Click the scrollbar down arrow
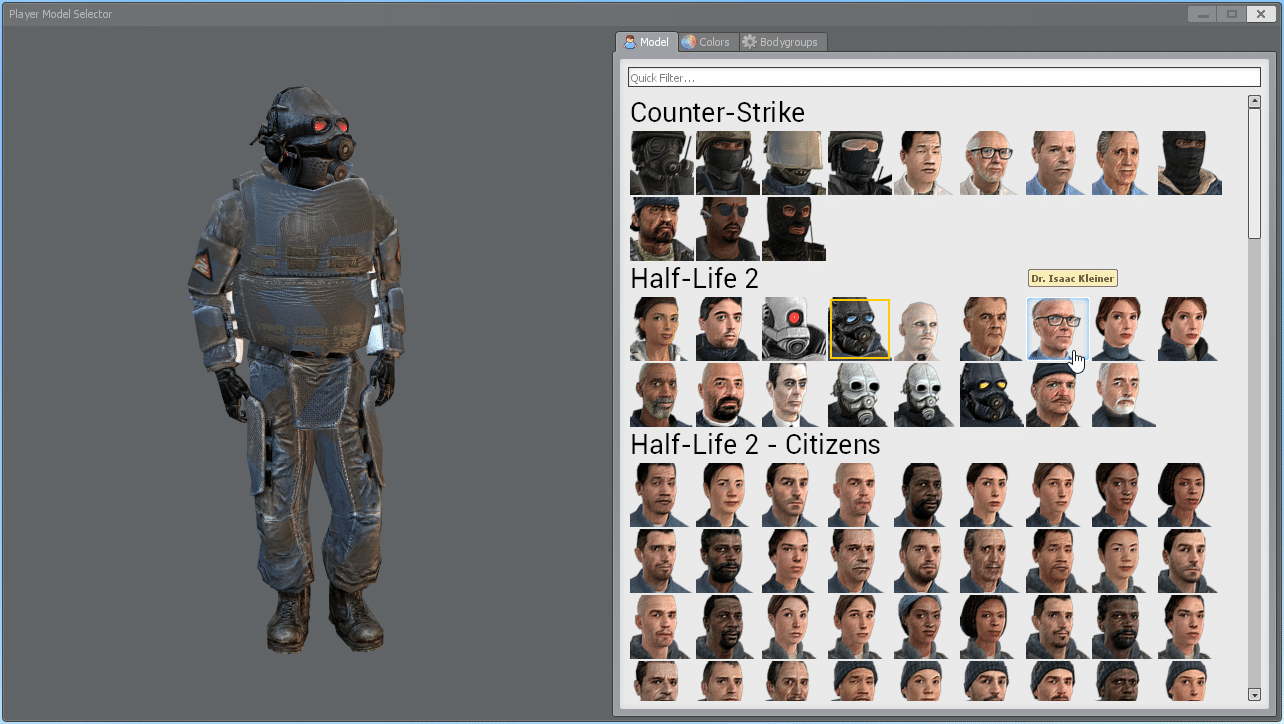 [x=1254, y=695]
